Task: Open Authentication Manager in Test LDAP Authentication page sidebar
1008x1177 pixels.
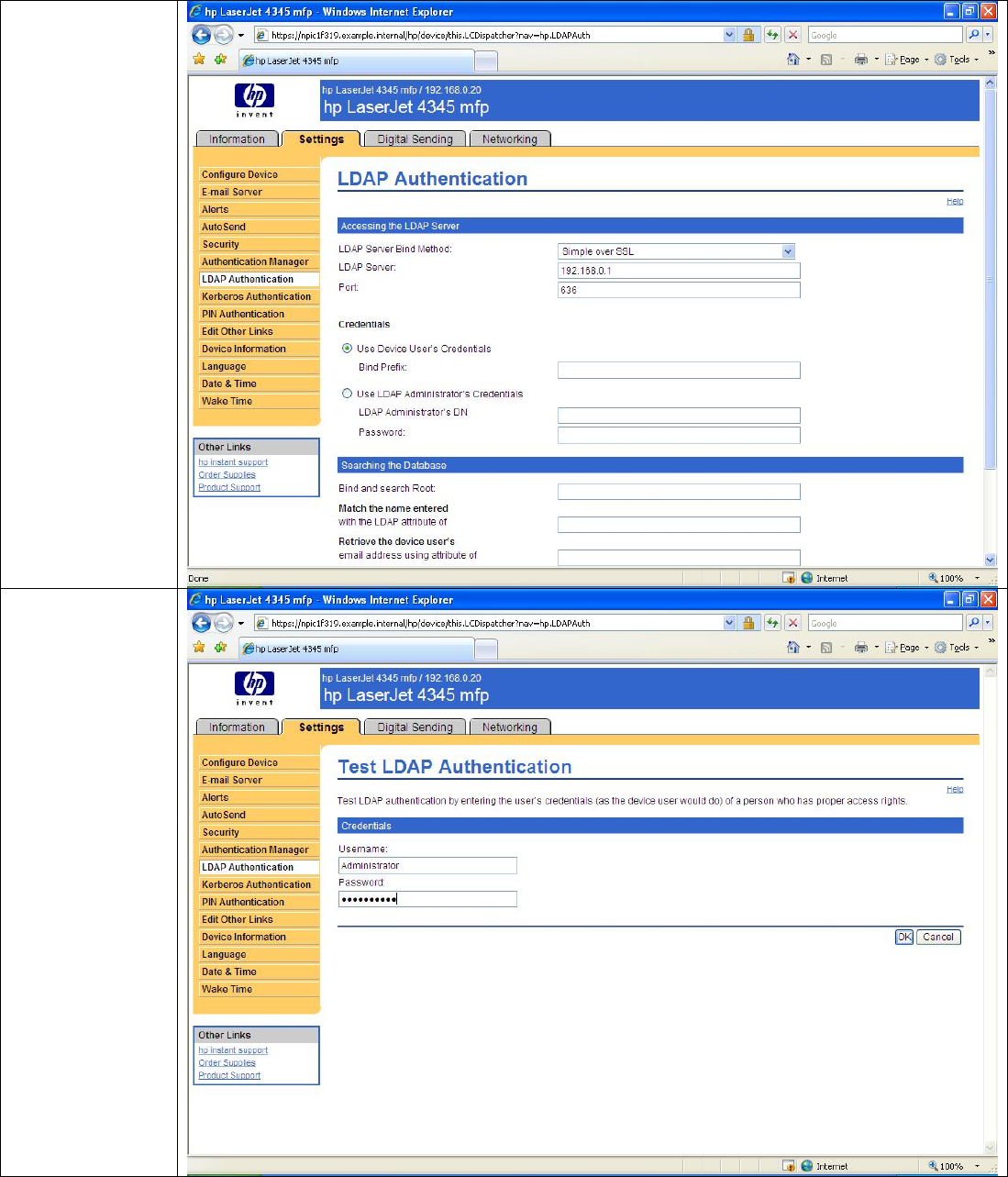Action: click(x=257, y=849)
